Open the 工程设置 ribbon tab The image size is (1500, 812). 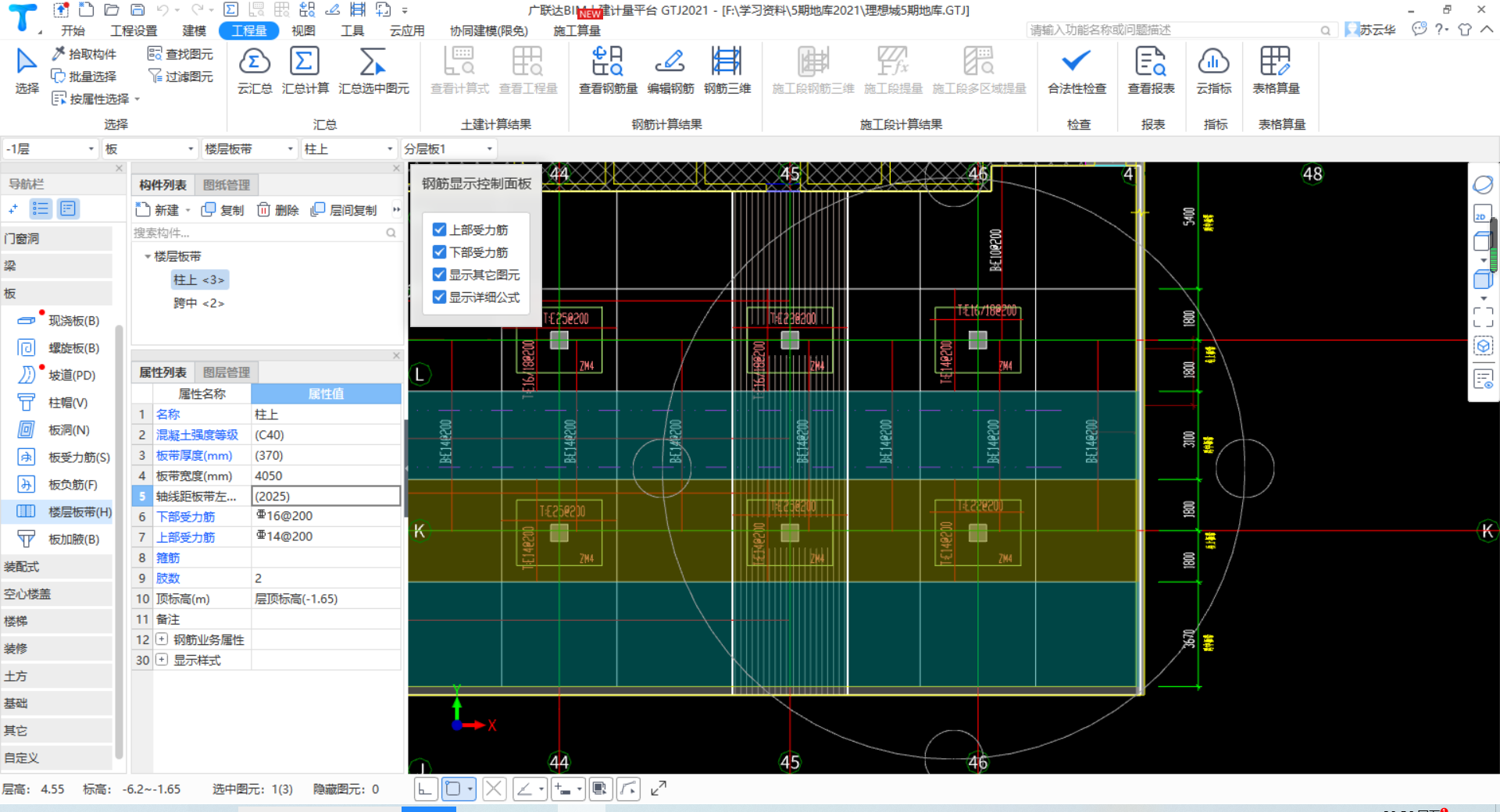(134, 30)
